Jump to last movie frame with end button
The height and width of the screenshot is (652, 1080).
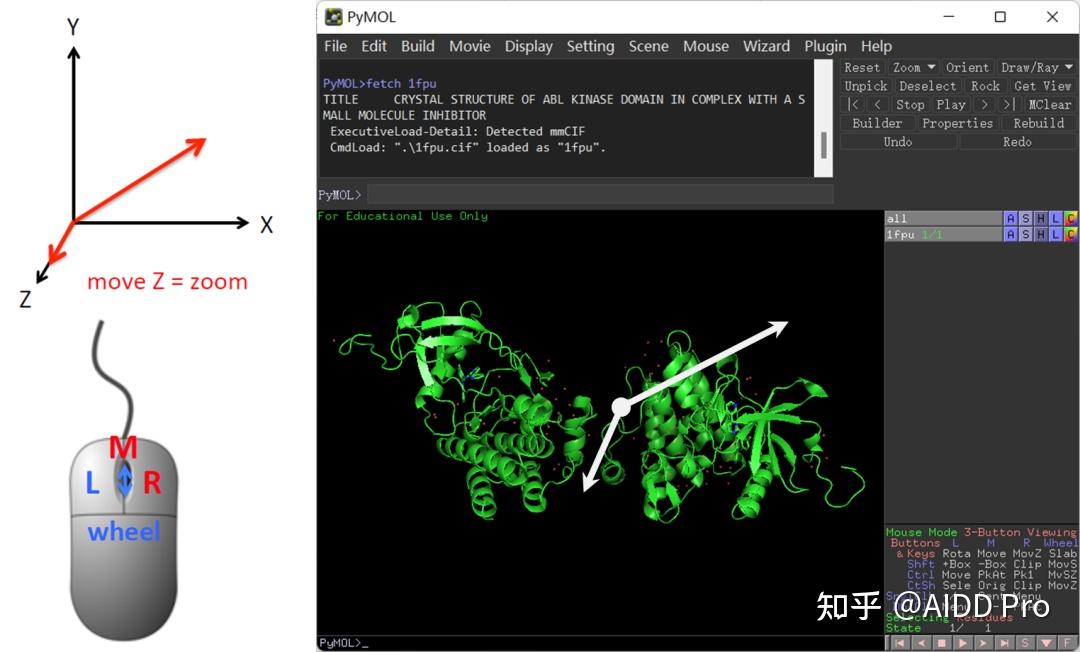tap(1005, 642)
